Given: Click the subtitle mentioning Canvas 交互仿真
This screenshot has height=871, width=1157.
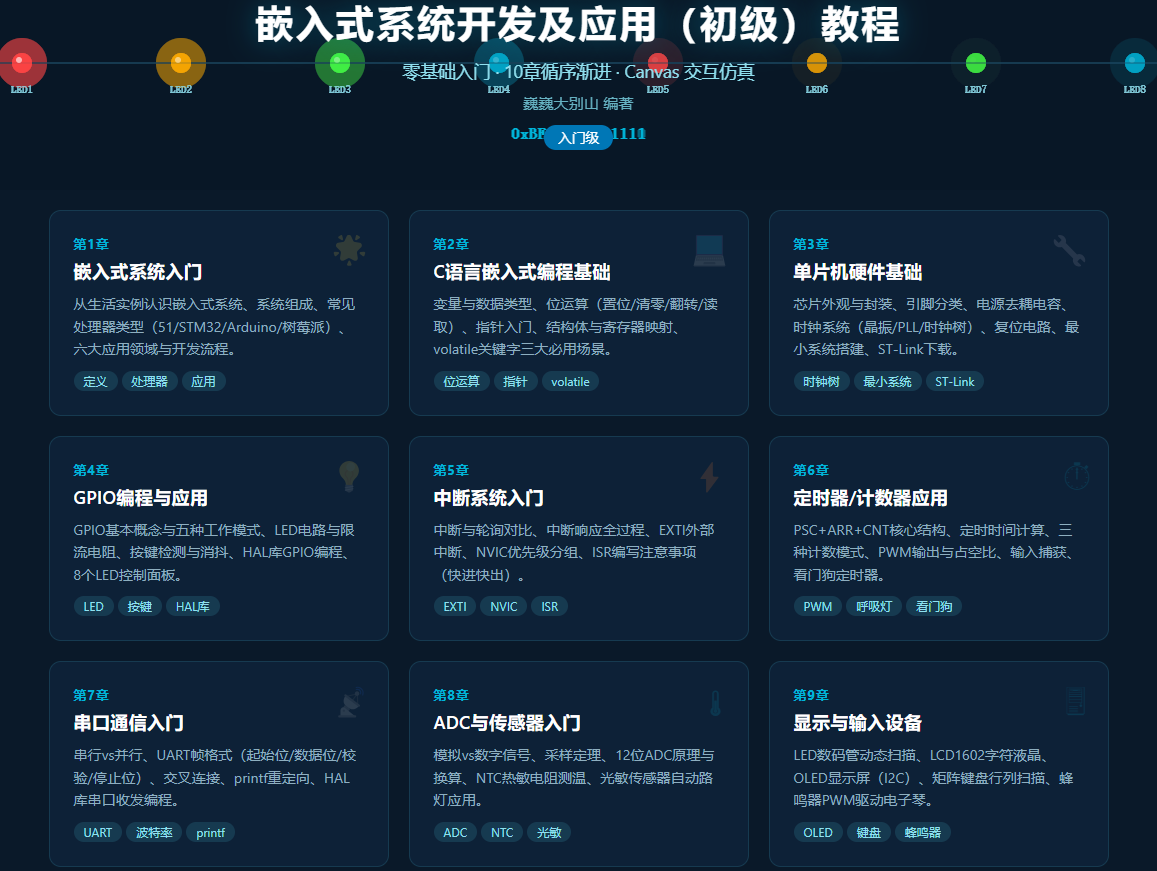Looking at the screenshot, I should (578, 72).
